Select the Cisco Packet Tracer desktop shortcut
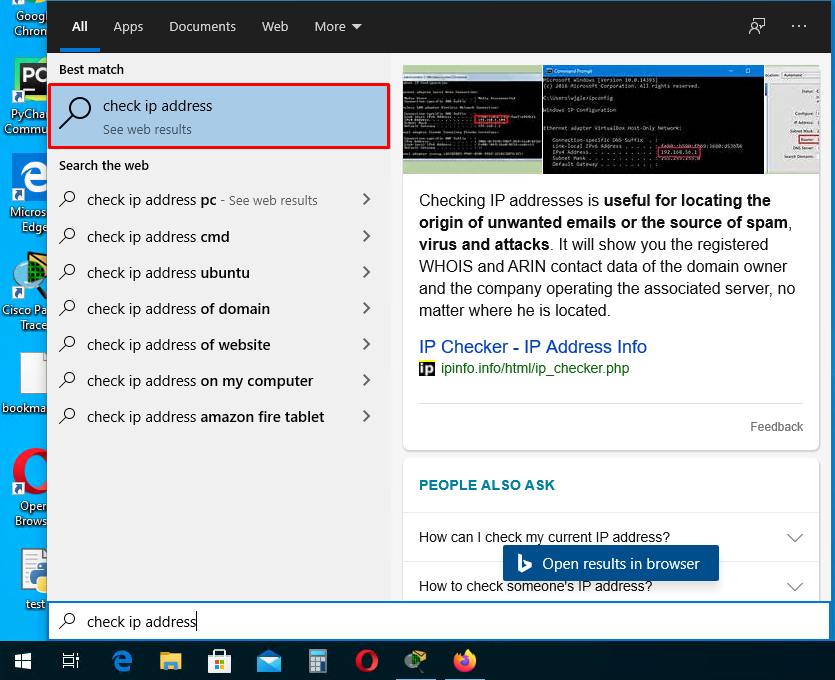 (24, 292)
